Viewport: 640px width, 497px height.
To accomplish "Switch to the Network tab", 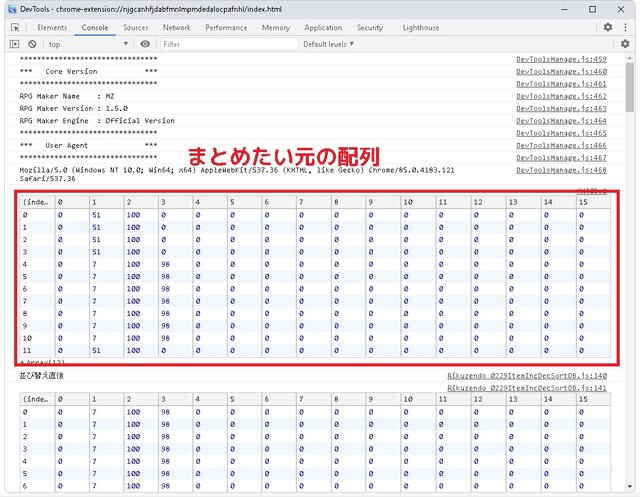I will click(x=176, y=28).
